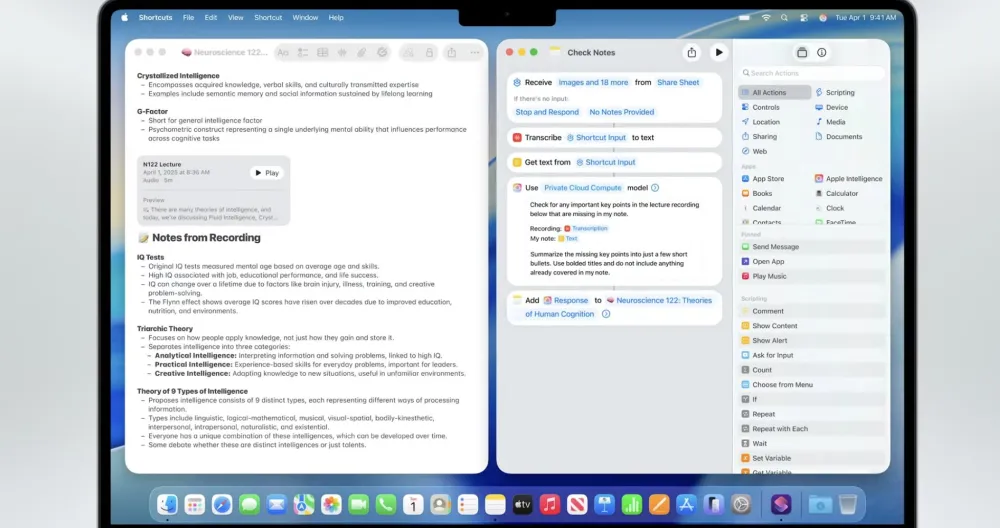Pick Calendar in the apps list

(x=761, y=208)
